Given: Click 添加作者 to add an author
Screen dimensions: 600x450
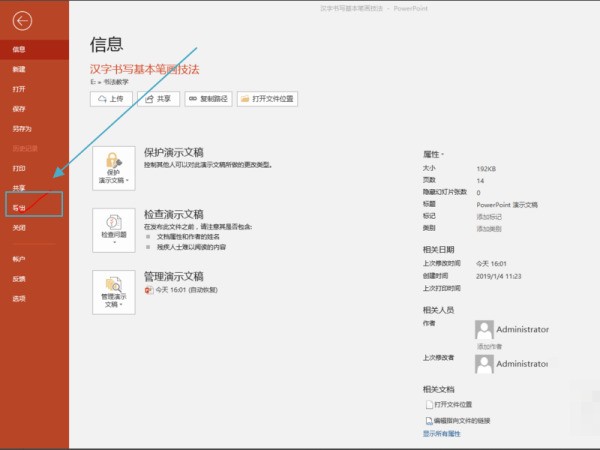Looking at the screenshot, I should [489, 347].
